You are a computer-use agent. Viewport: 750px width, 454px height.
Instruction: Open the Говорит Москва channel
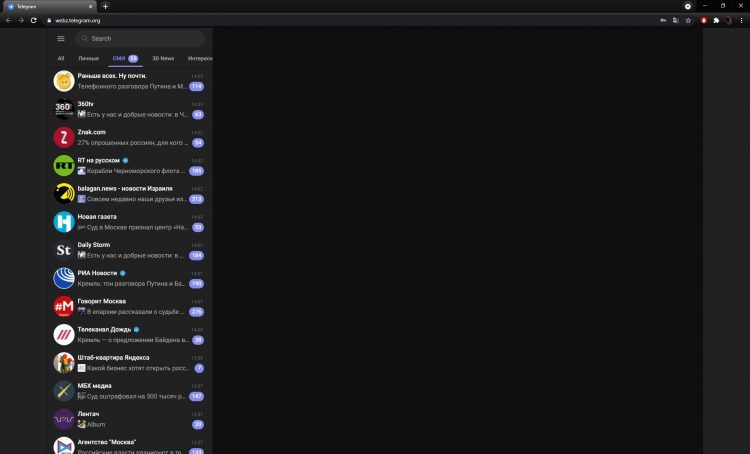tap(130, 307)
